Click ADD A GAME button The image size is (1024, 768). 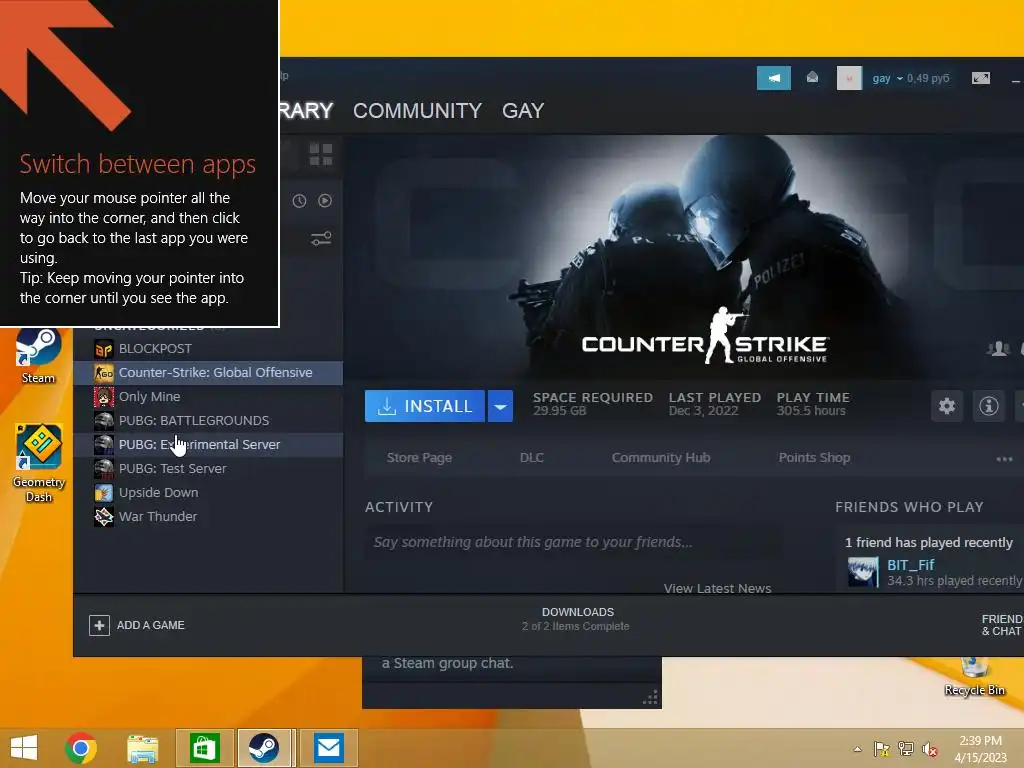[137, 625]
